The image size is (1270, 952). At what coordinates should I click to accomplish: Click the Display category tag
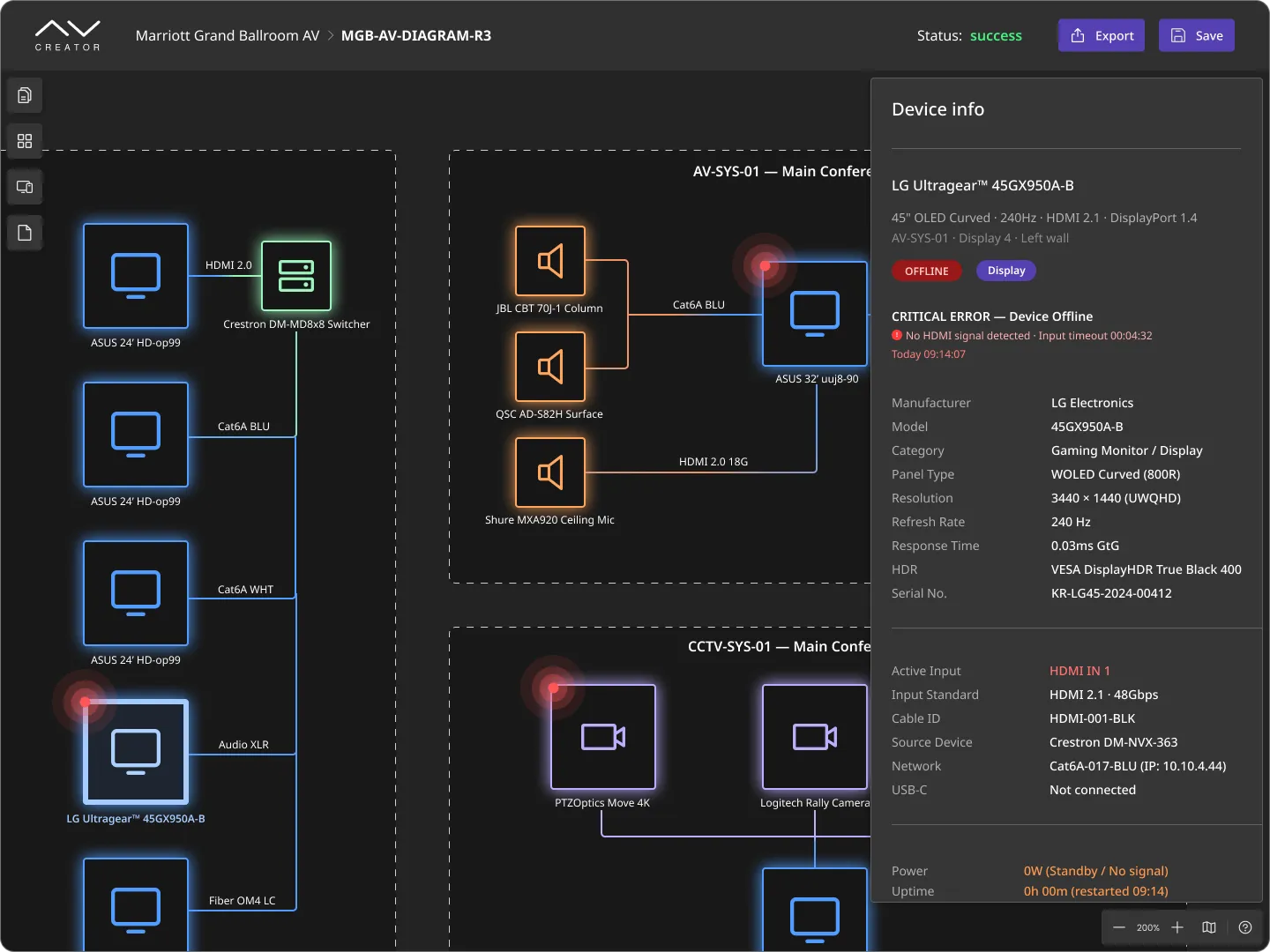(1006, 271)
